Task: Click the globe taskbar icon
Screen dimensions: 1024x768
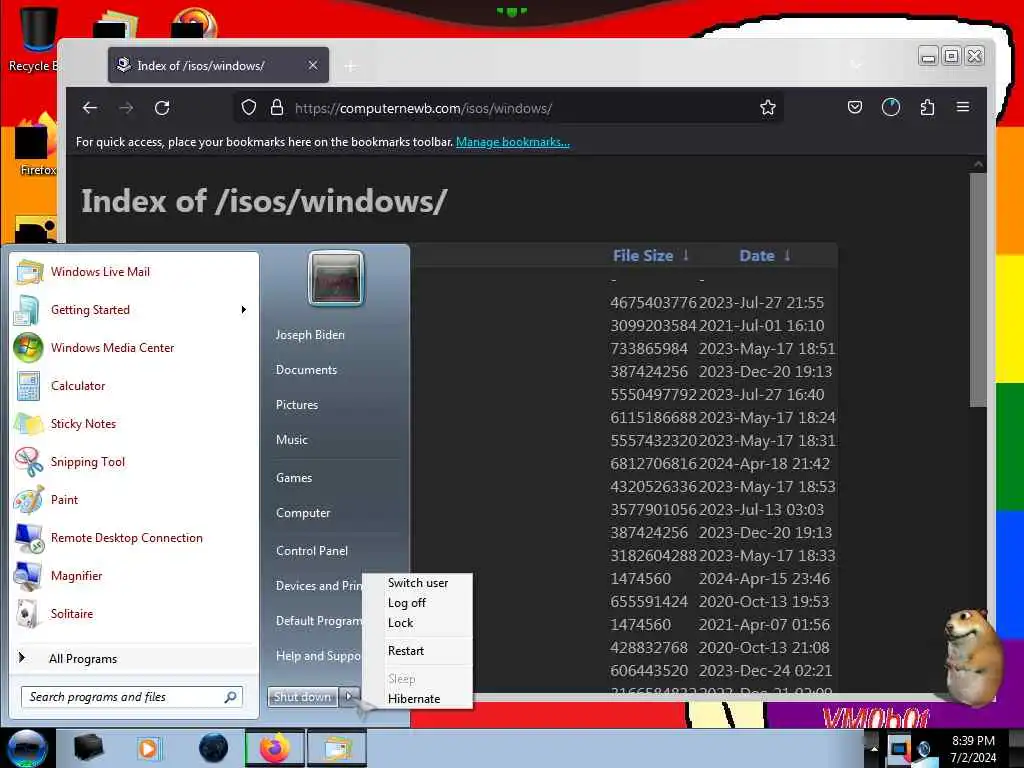Action: [x=213, y=748]
